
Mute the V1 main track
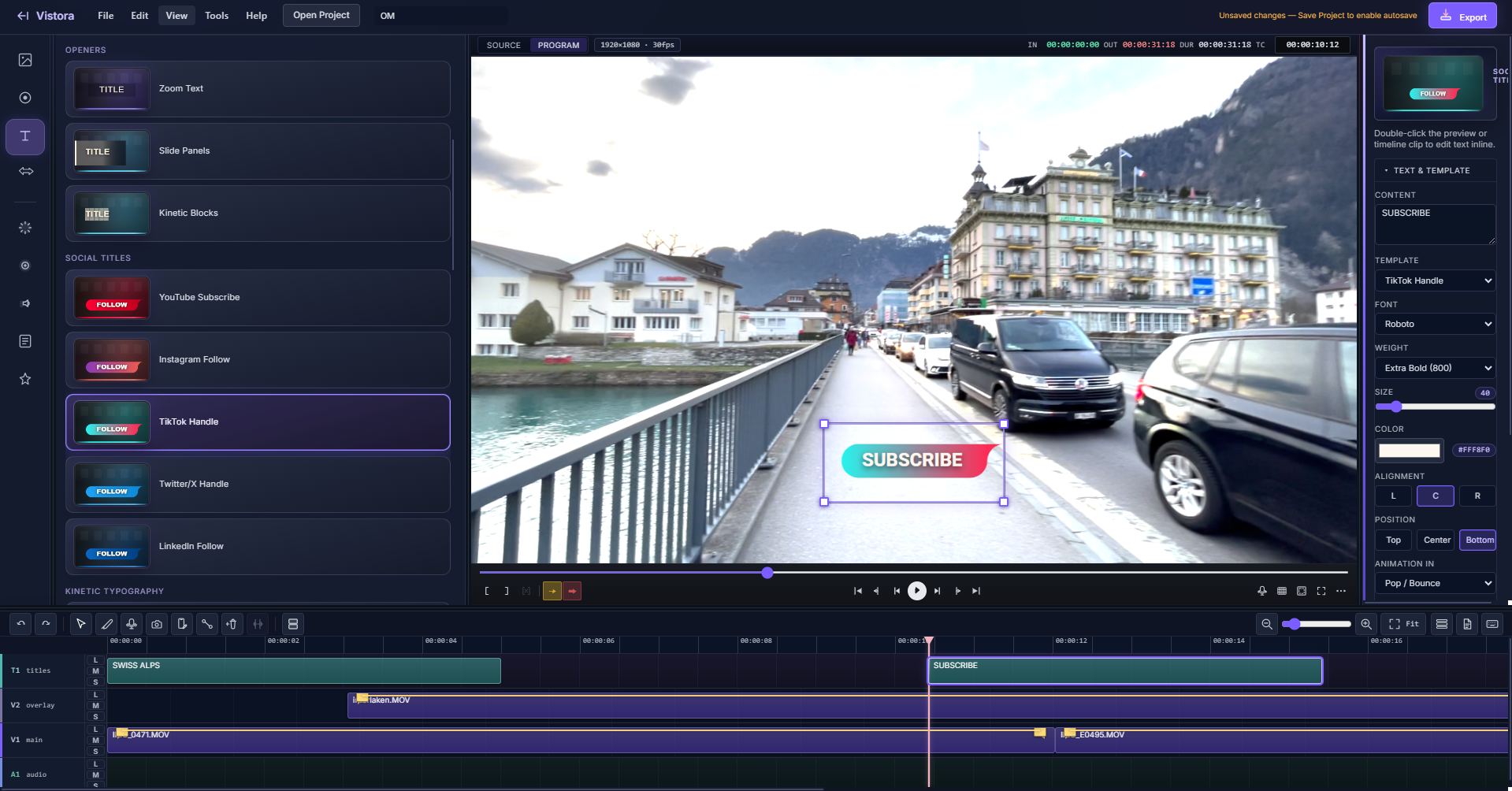coord(96,741)
